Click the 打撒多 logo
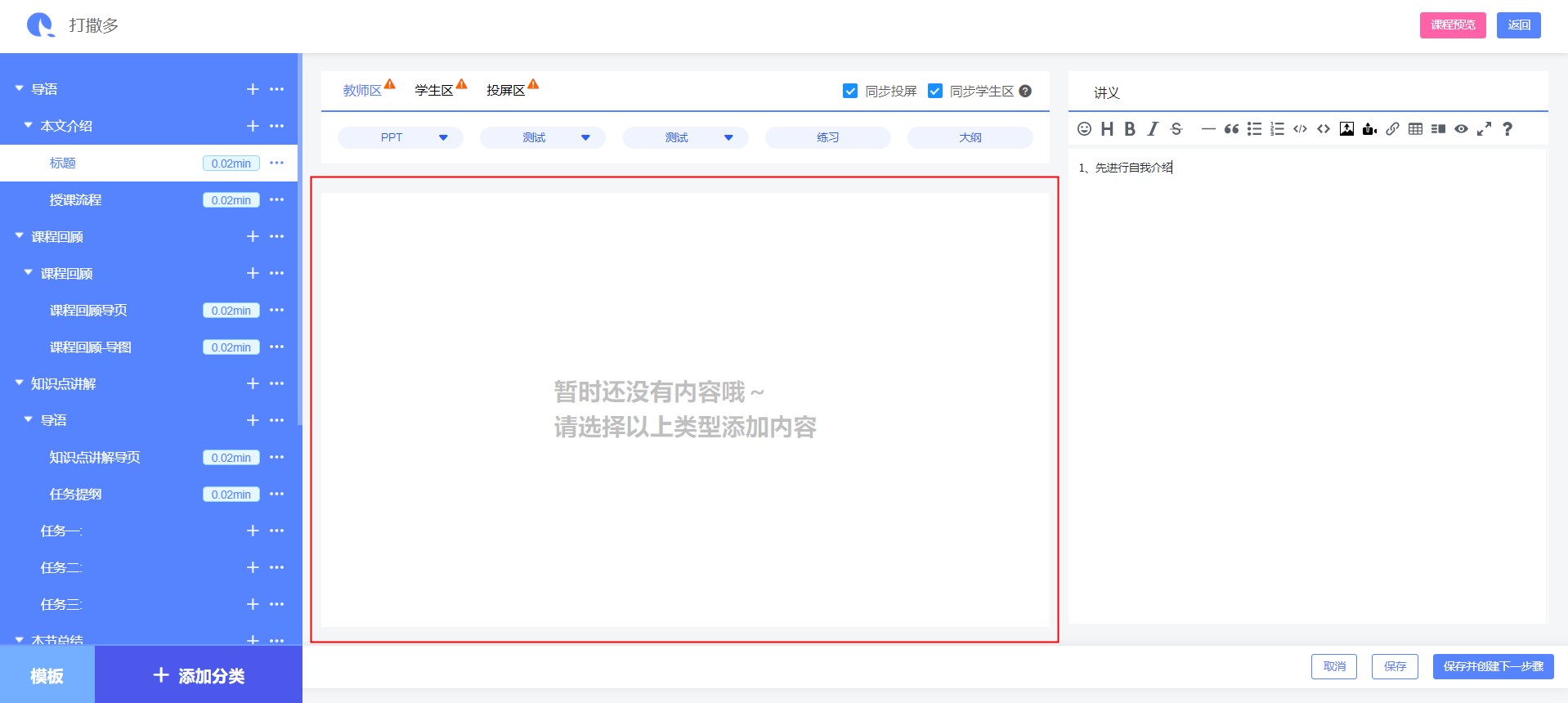The width and height of the screenshot is (1568, 703). [40, 25]
